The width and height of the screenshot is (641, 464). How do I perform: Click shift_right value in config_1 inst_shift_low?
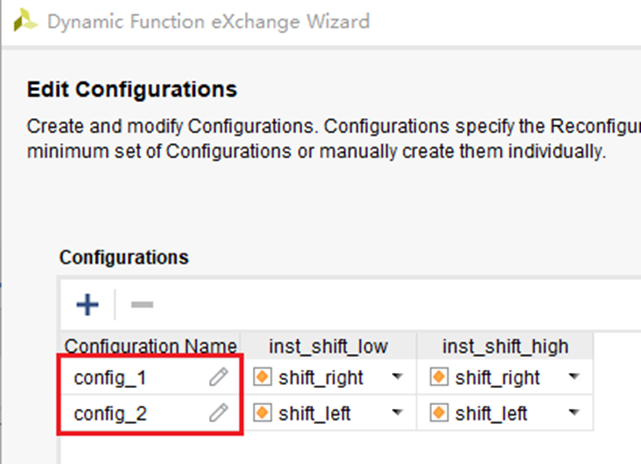click(x=321, y=378)
